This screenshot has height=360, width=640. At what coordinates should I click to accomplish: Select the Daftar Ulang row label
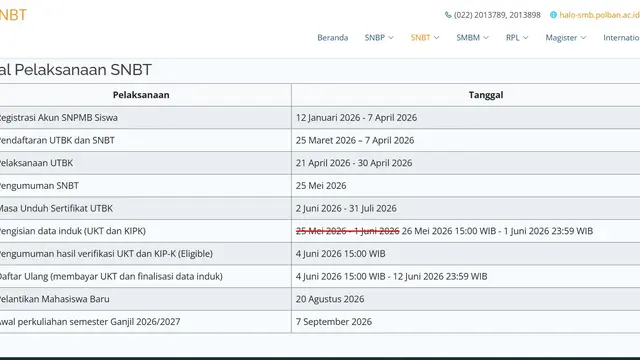[x=111, y=276]
